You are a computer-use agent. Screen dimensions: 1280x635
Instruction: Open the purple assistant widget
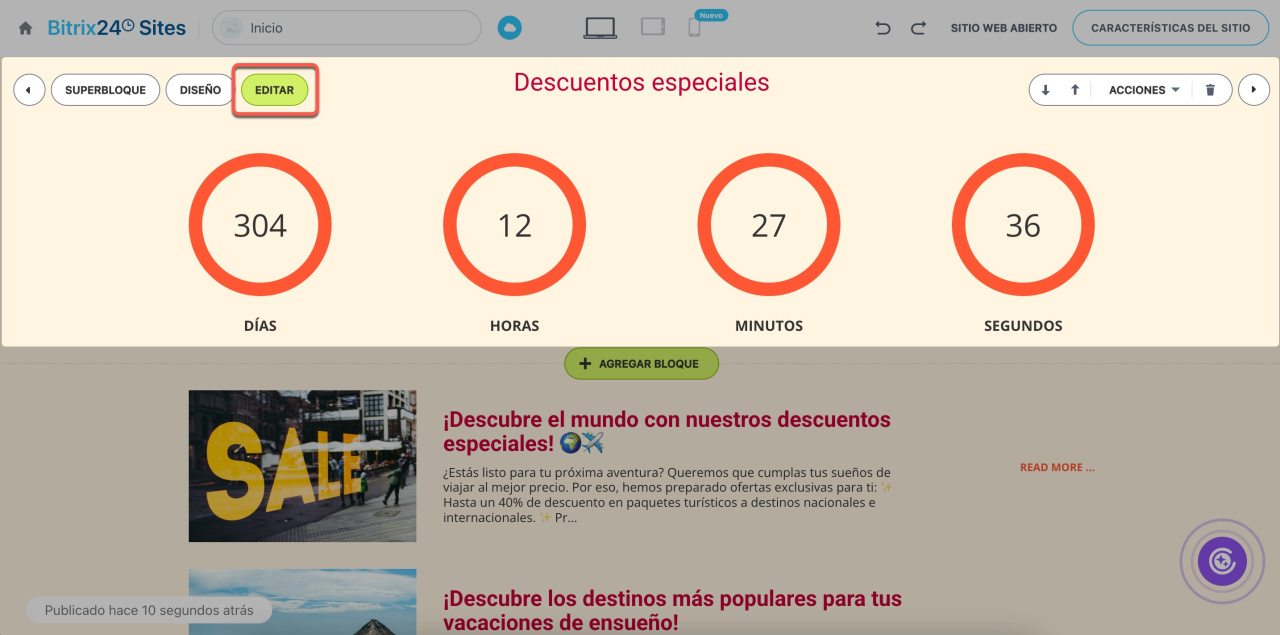coord(1222,561)
